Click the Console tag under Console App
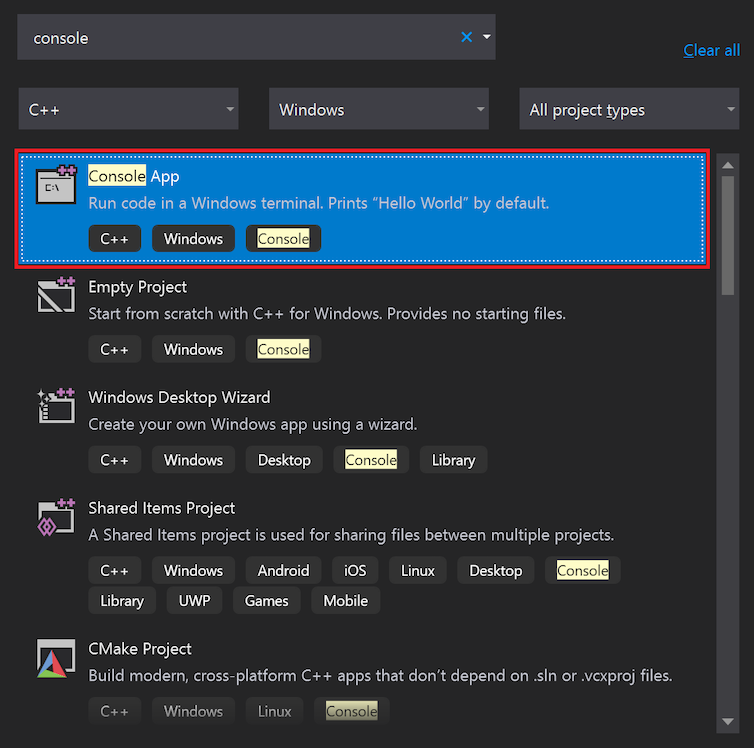754x748 pixels. pos(283,238)
